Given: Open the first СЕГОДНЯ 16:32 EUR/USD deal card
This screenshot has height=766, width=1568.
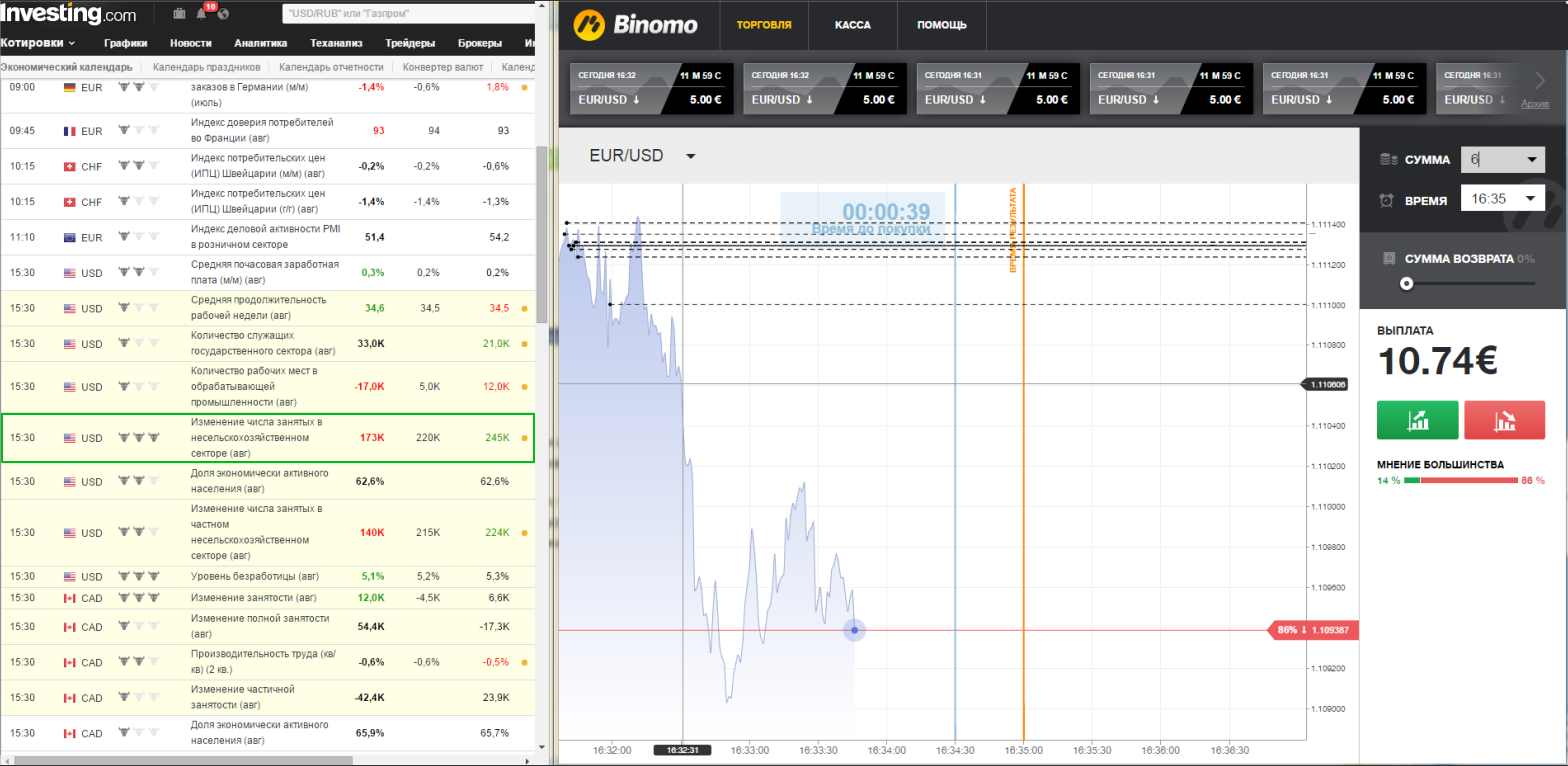Looking at the screenshot, I should click(x=651, y=89).
